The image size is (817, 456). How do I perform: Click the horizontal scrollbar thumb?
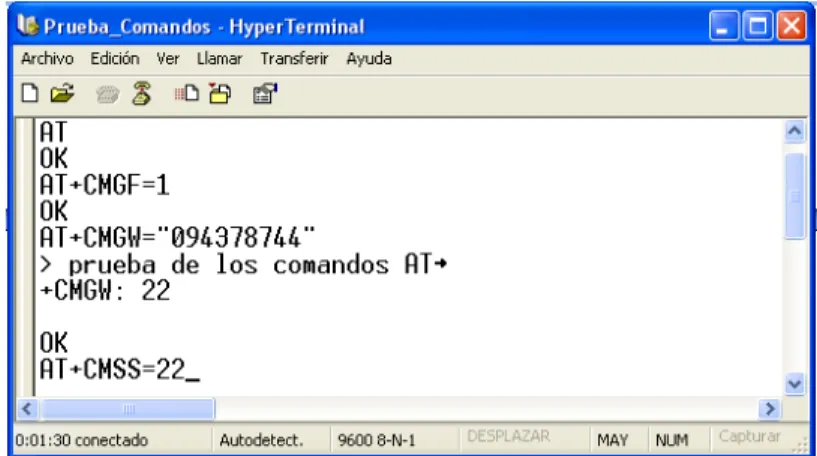128,409
